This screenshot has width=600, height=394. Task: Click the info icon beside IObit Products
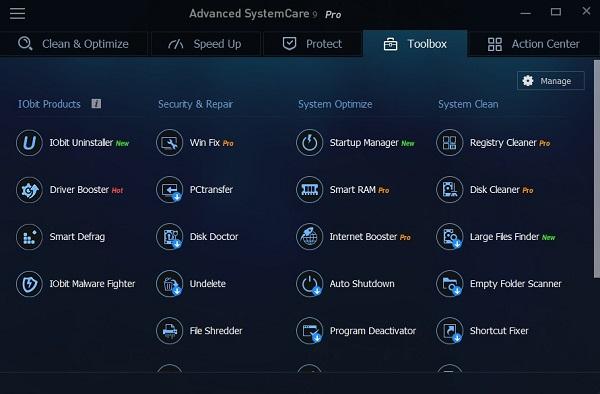[x=96, y=104]
